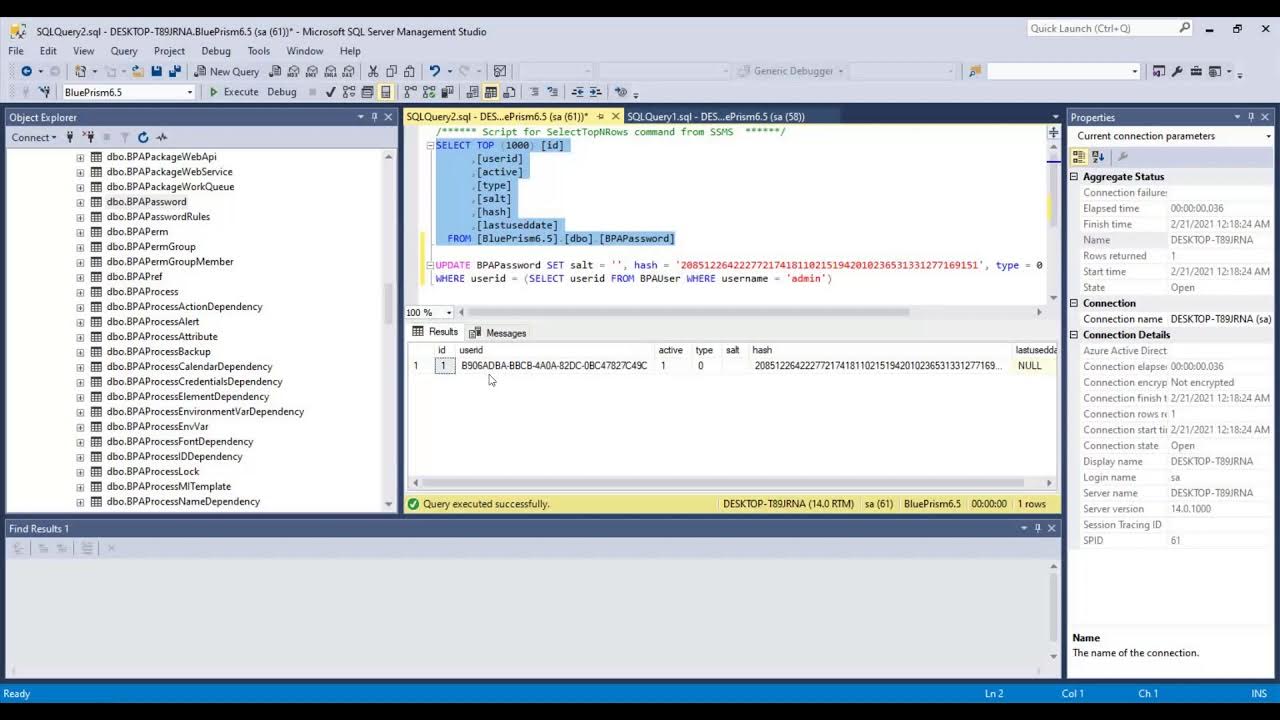Open the Tools menu

[258, 51]
